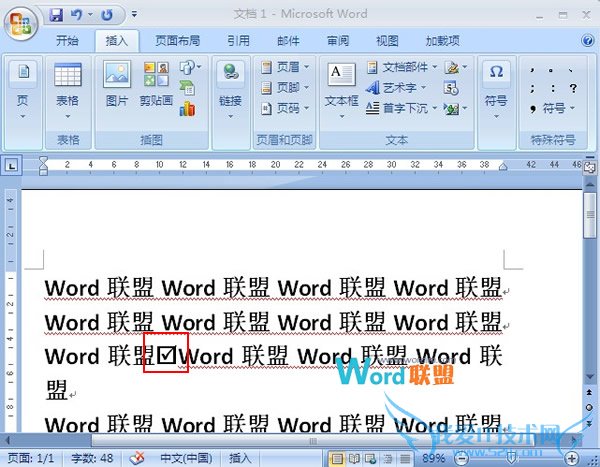Switch to Print Layout view
This screenshot has width=600, height=467.
[x=337, y=458]
